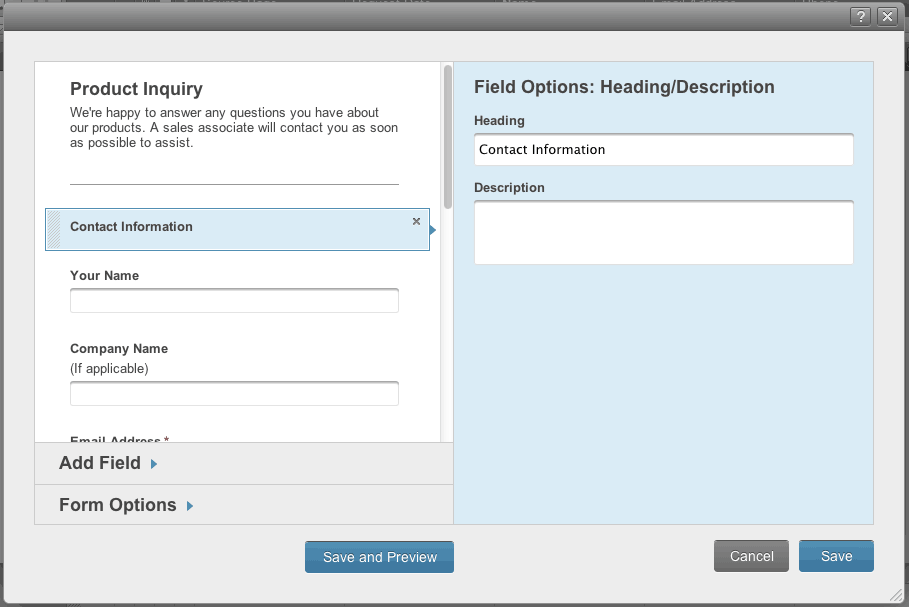
Task: Close the form editor dialog
Action: (x=886, y=16)
